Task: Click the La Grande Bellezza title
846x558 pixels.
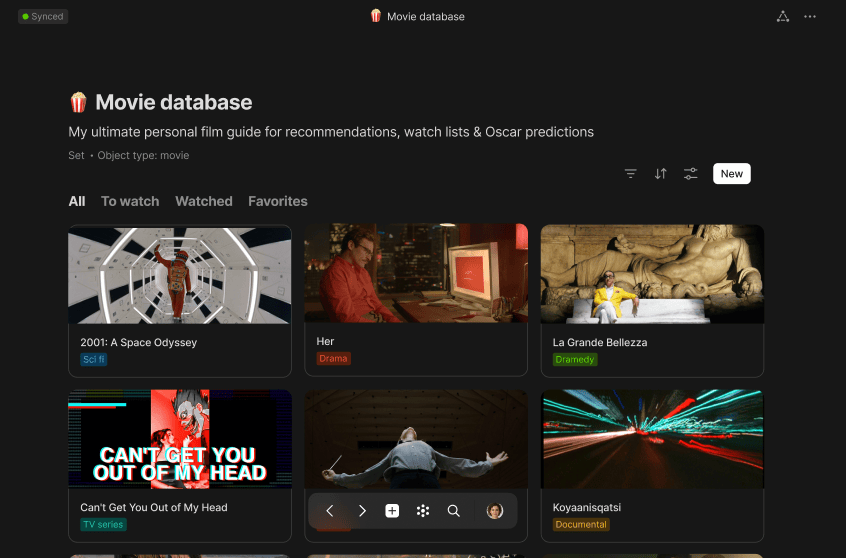Action: (x=600, y=343)
